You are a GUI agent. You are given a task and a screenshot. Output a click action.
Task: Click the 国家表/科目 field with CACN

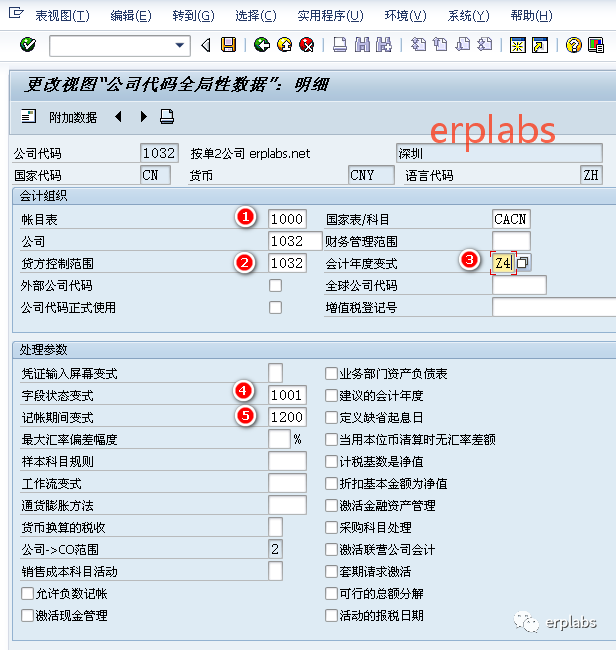(511, 219)
